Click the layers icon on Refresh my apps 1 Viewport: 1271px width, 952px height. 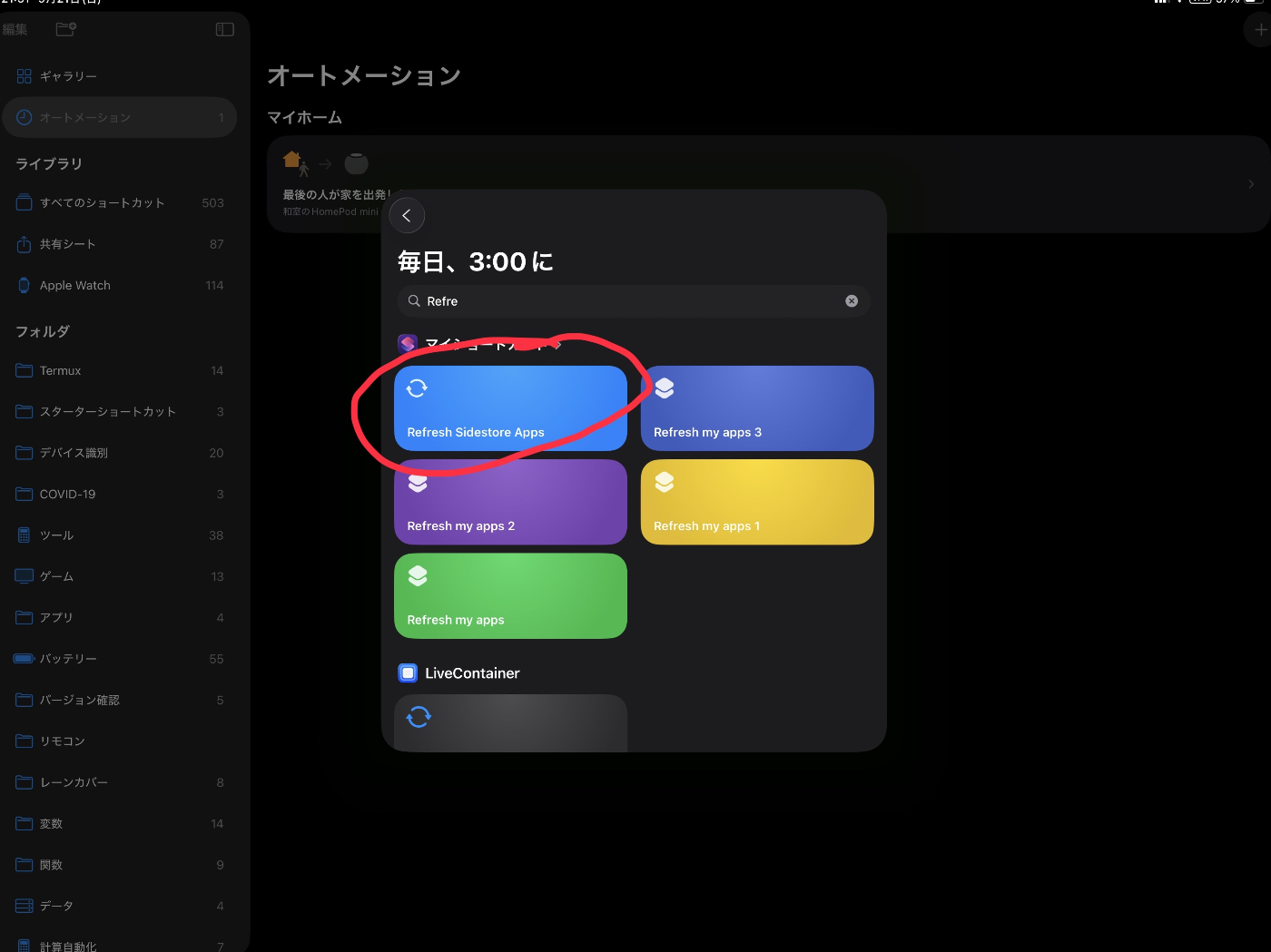(x=665, y=482)
